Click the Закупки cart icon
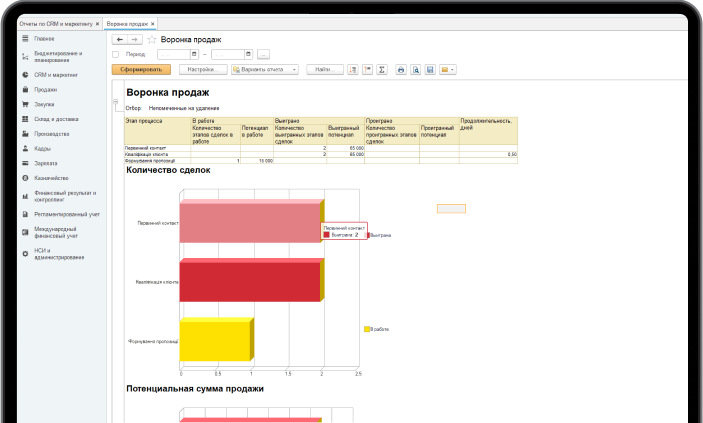The height and width of the screenshot is (423, 703). [x=25, y=105]
